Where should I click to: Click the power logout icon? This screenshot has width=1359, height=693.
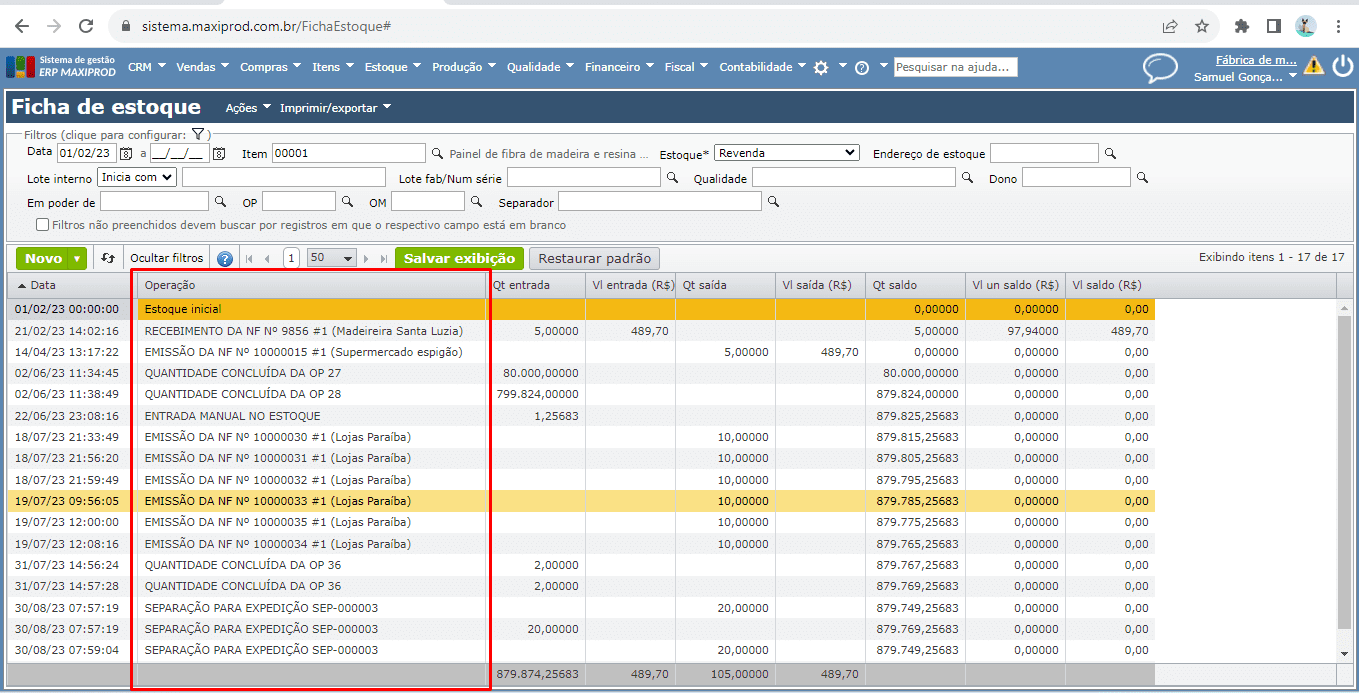coord(1341,66)
